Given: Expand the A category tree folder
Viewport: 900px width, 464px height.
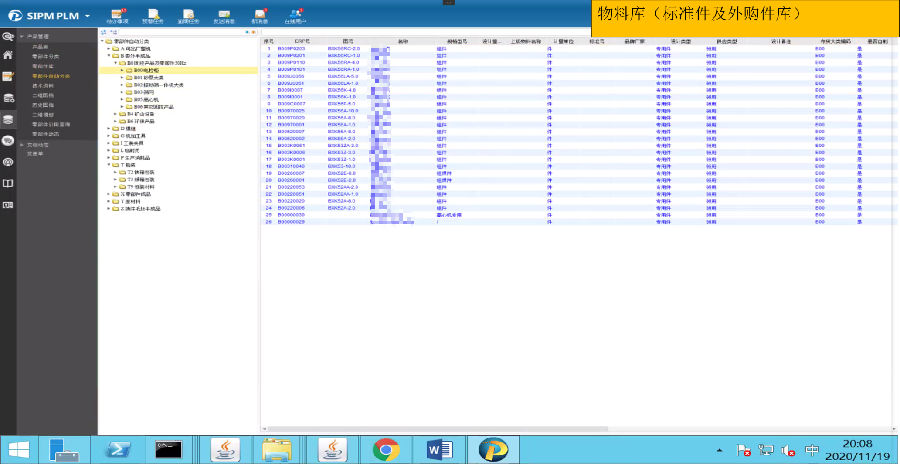Looking at the screenshot, I should [109, 48].
